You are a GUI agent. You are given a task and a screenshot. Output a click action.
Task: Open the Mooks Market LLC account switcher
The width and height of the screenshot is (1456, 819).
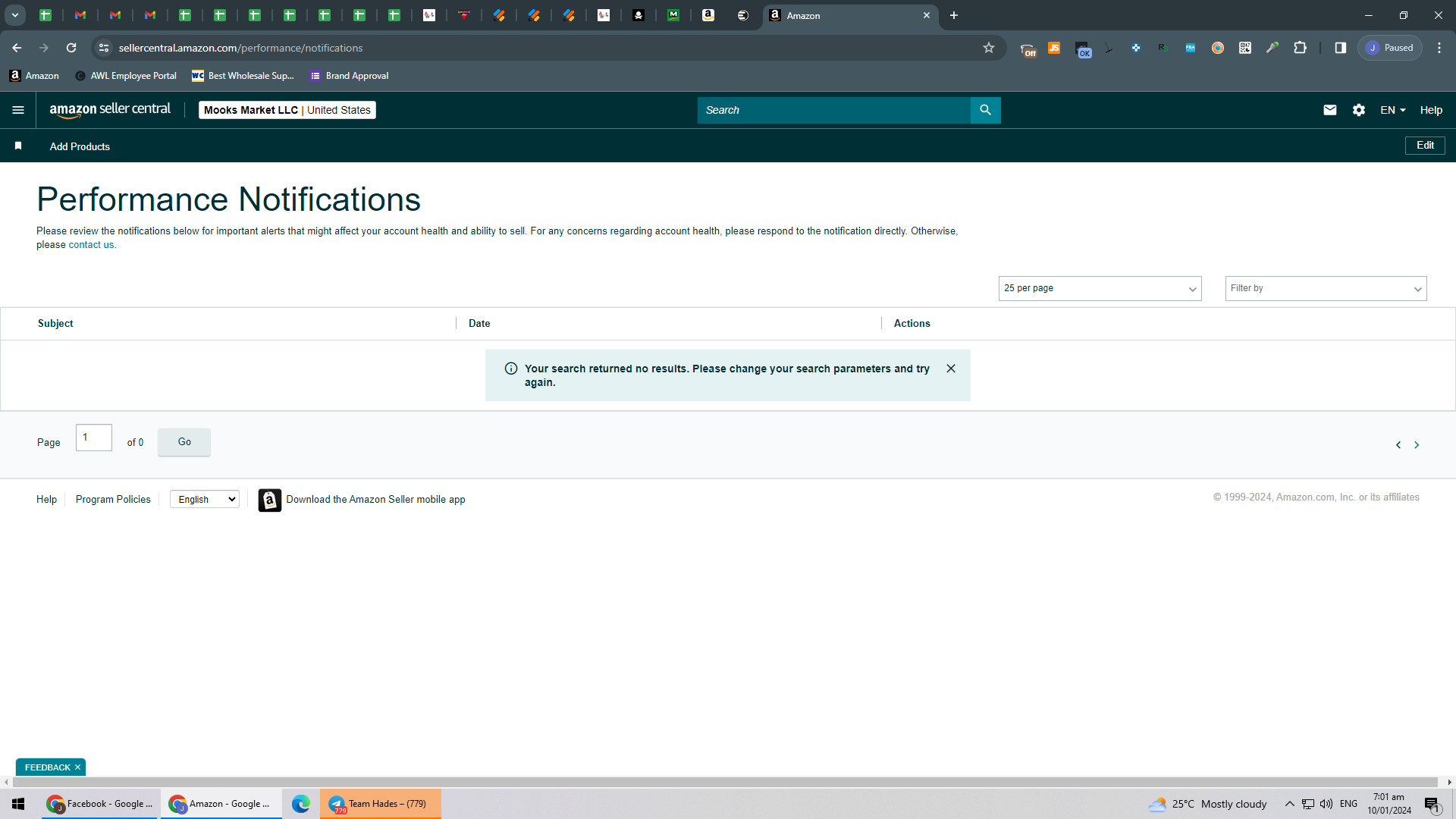(x=287, y=110)
